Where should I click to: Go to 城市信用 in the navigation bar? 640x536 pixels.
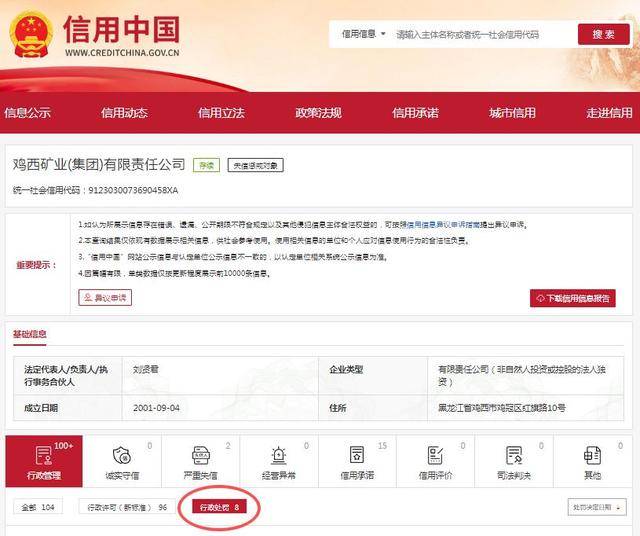tap(512, 113)
